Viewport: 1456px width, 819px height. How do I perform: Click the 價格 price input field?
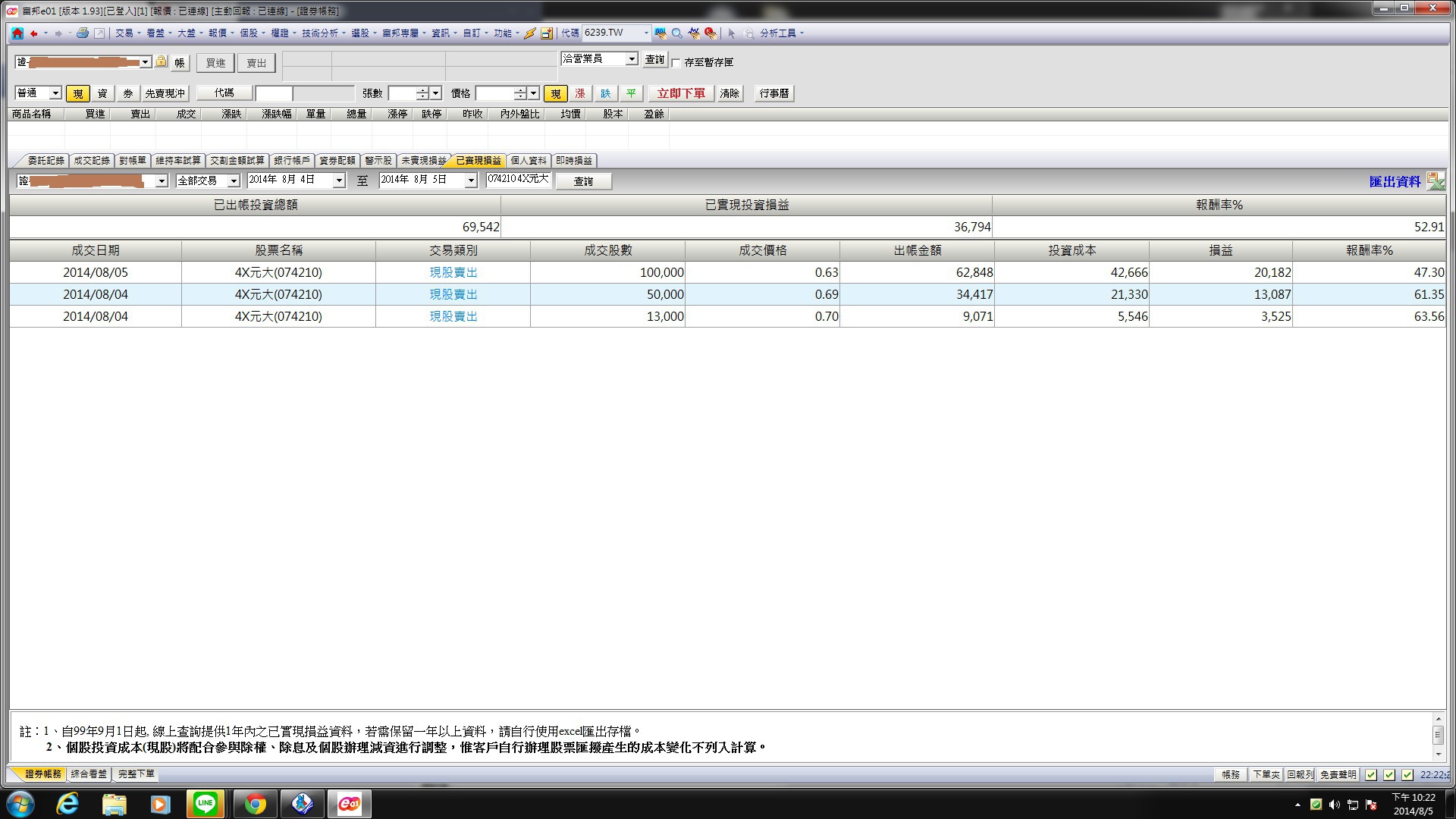coord(495,93)
